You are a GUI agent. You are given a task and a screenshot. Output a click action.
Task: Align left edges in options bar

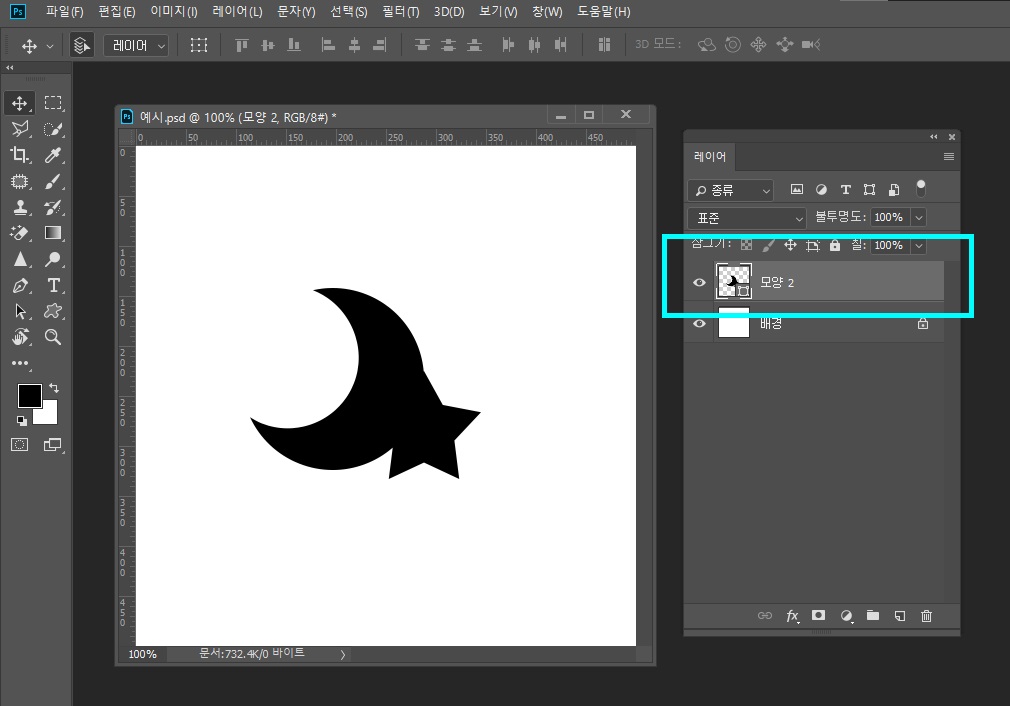click(328, 45)
